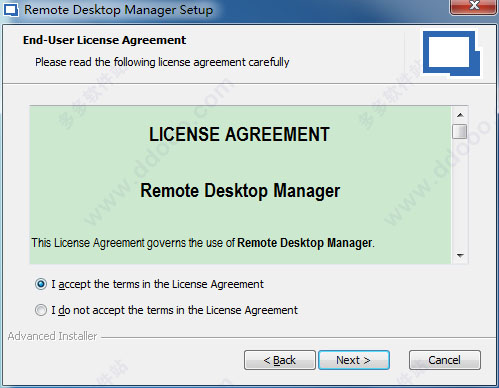Image resolution: width=499 pixels, height=388 pixels.
Task: Click the Remote Desktop Manager title bar icon
Action: (10, 10)
